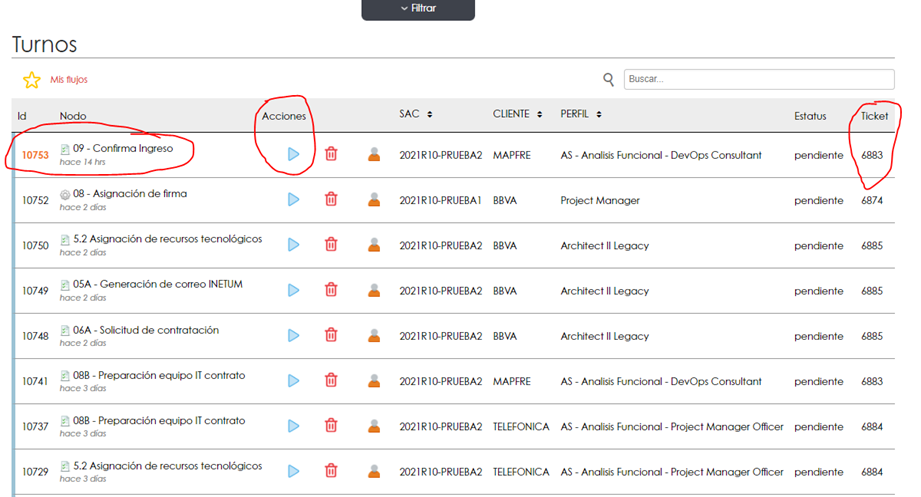Delete turno 10750 with the trash icon
The height and width of the screenshot is (497, 921).
point(331,244)
